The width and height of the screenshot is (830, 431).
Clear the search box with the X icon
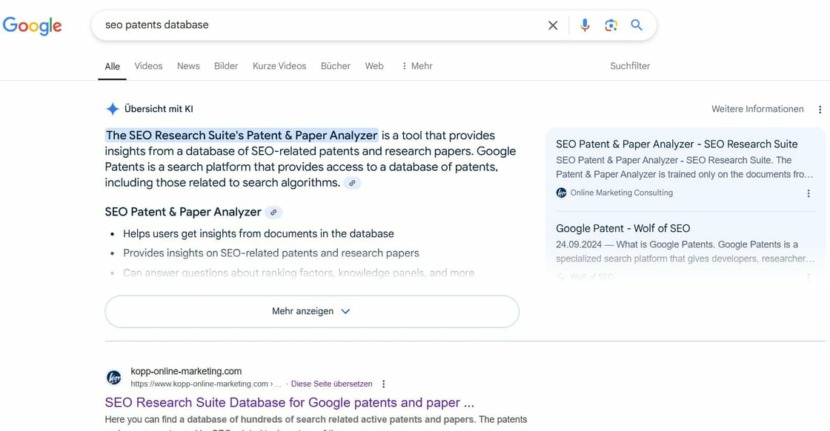tap(553, 25)
